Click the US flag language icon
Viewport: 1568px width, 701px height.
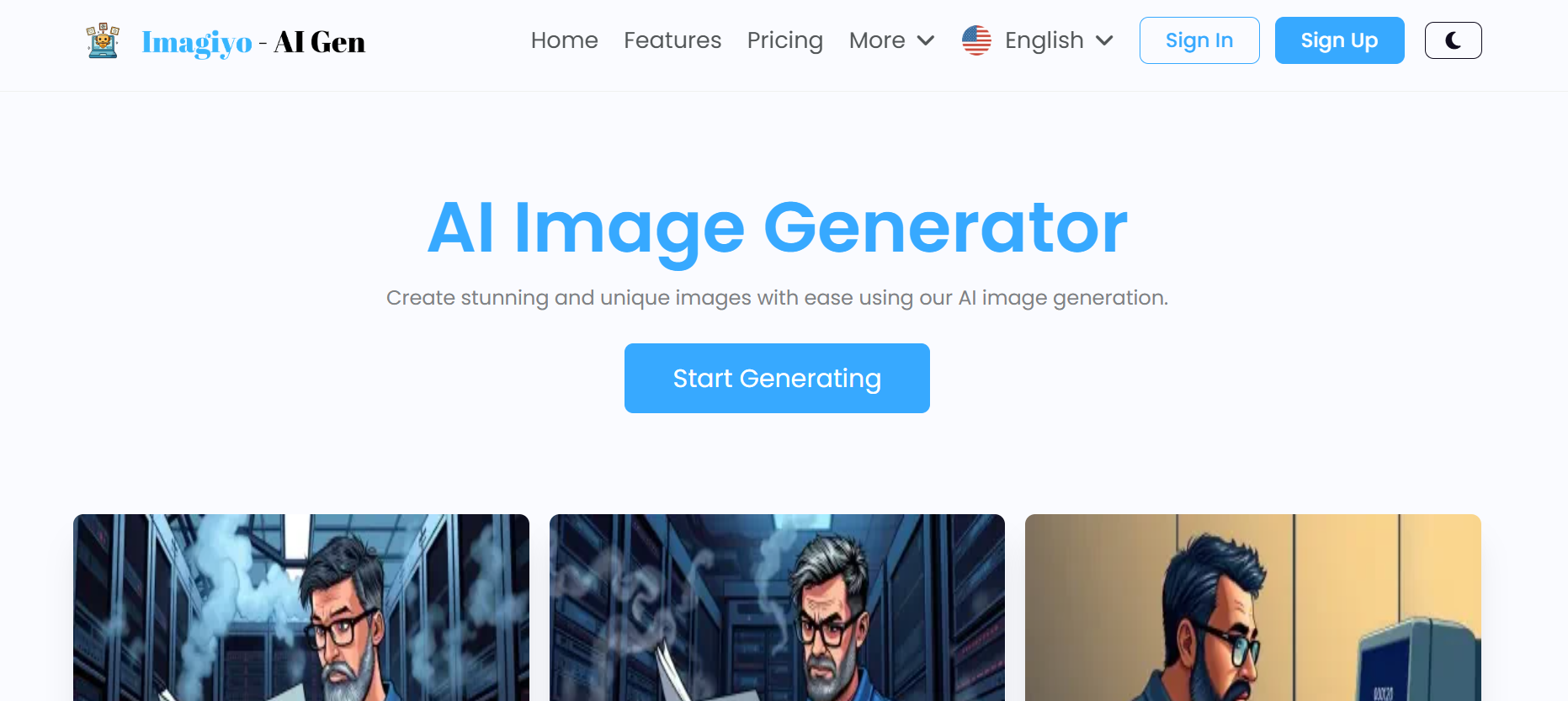[x=976, y=40]
